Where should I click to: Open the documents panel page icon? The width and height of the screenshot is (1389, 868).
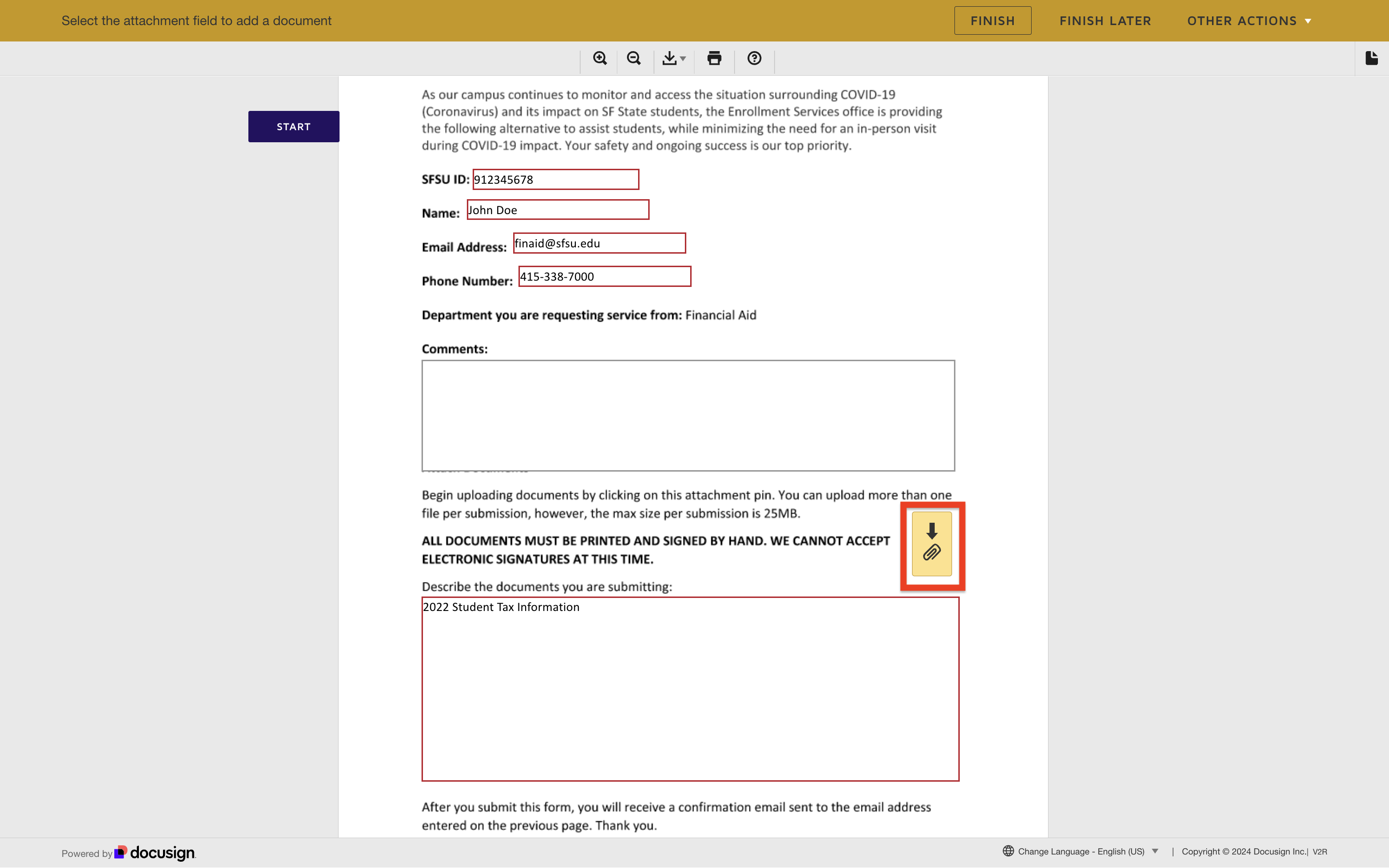tap(1372, 58)
